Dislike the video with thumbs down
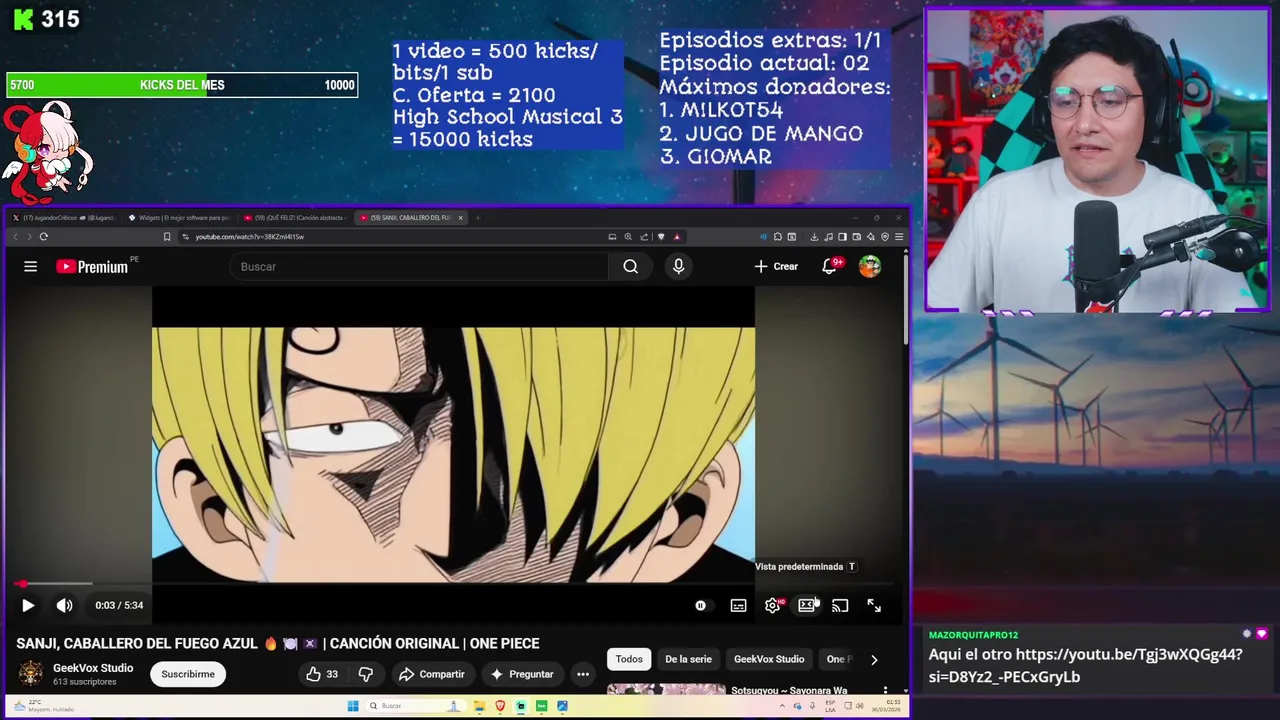Image resolution: width=1280 pixels, height=720 pixels. pos(366,674)
